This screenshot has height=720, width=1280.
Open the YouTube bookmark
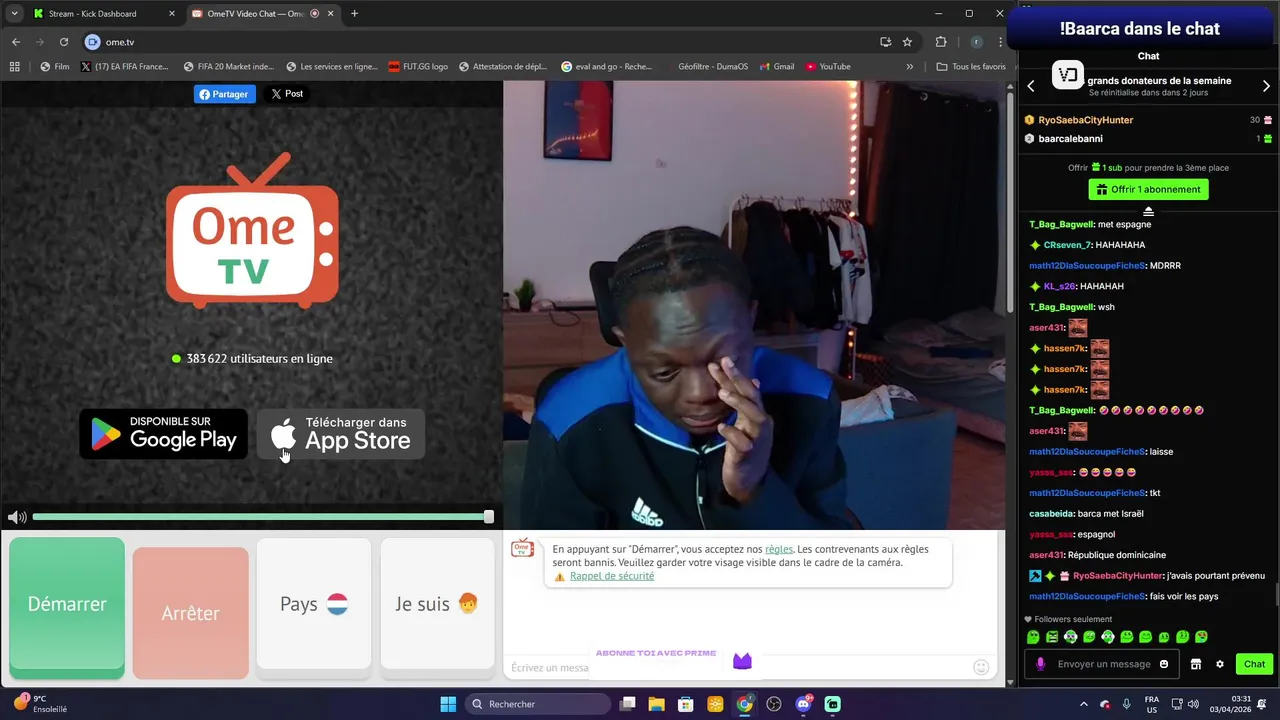tap(827, 67)
